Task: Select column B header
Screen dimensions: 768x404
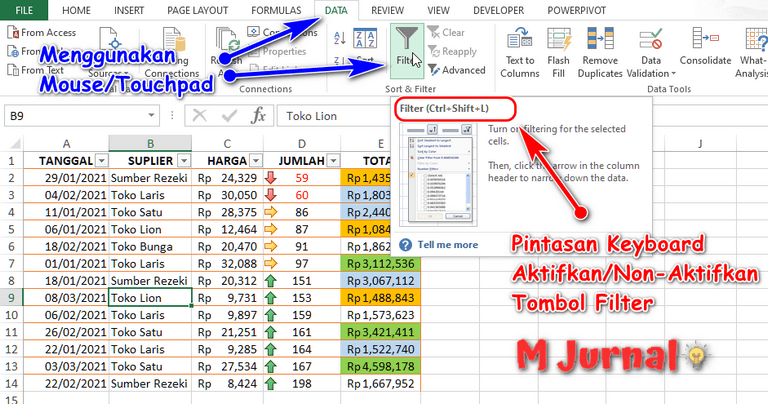Action: [x=150, y=143]
